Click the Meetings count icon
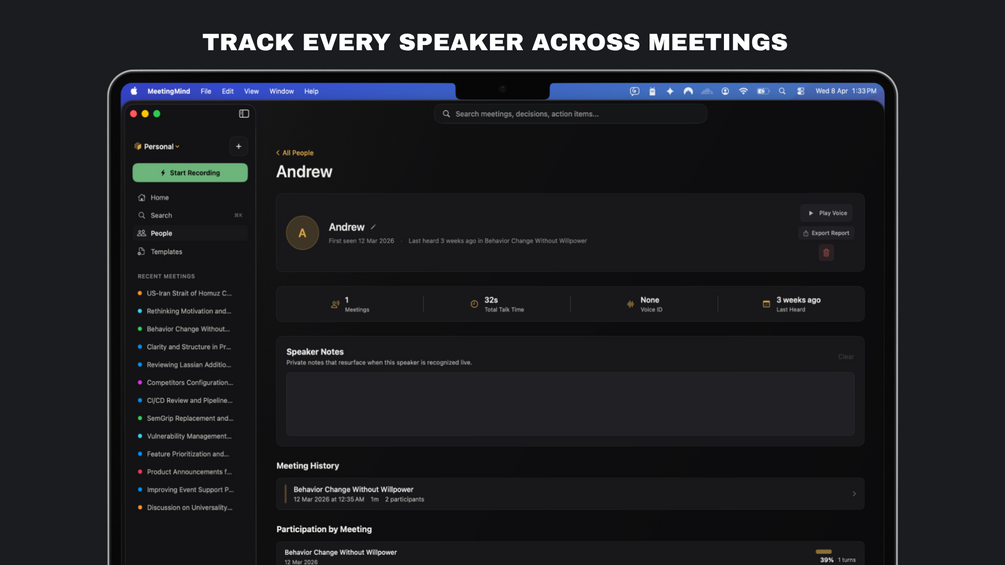1005x565 pixels. [x=335, y=304]
